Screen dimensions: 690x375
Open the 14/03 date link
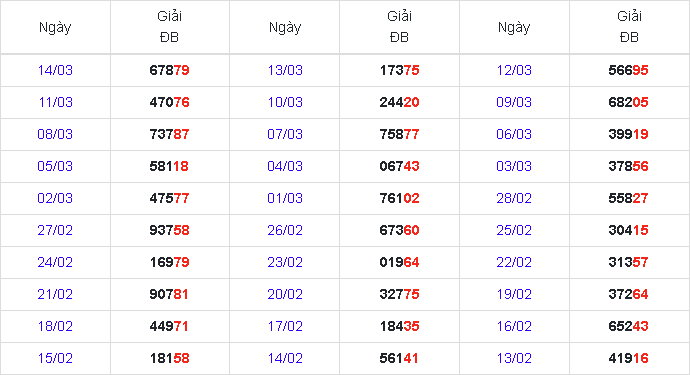55,70
